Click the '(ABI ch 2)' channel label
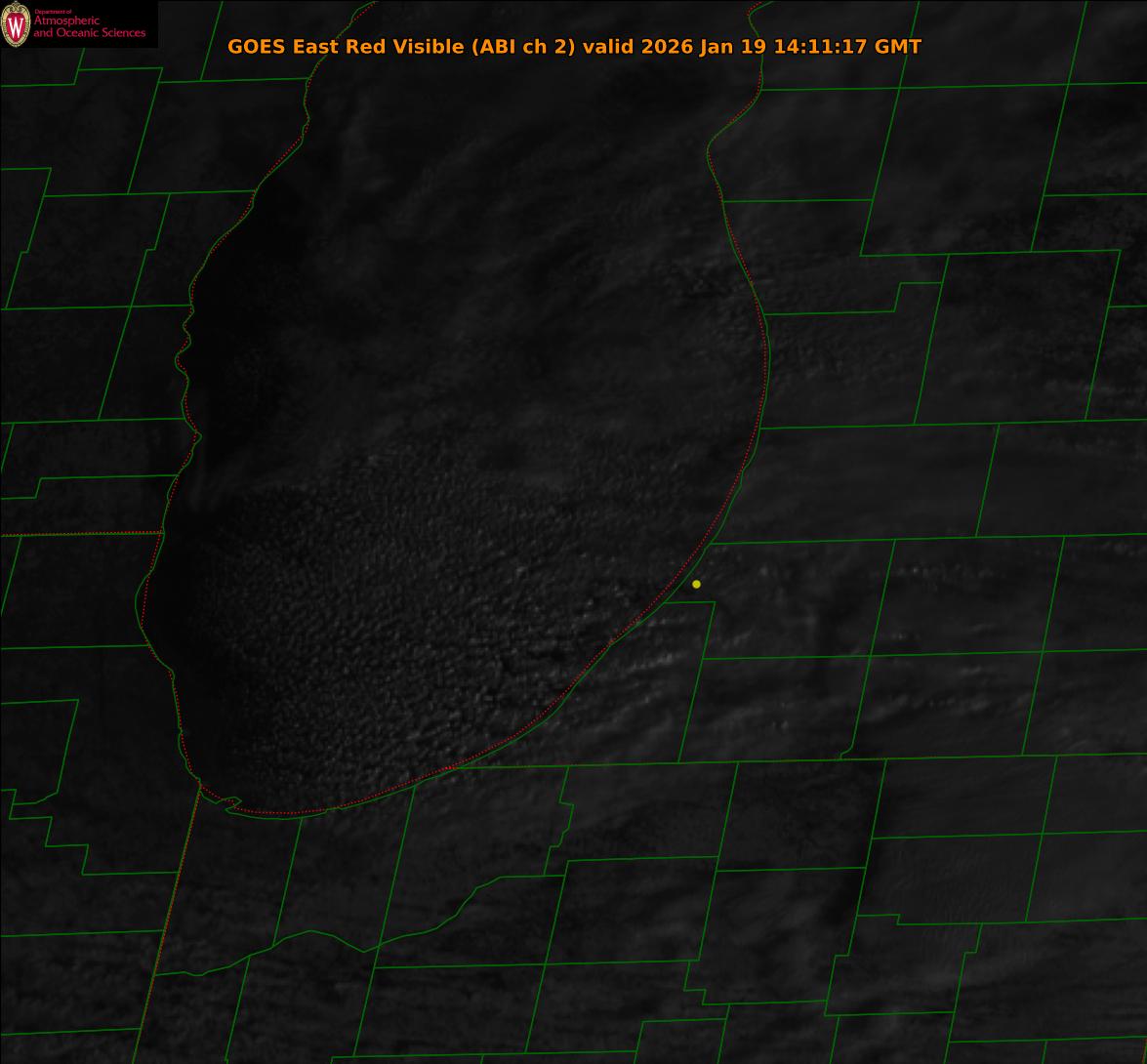Viewport: 1147px width, 1064px height. [521, 47]
